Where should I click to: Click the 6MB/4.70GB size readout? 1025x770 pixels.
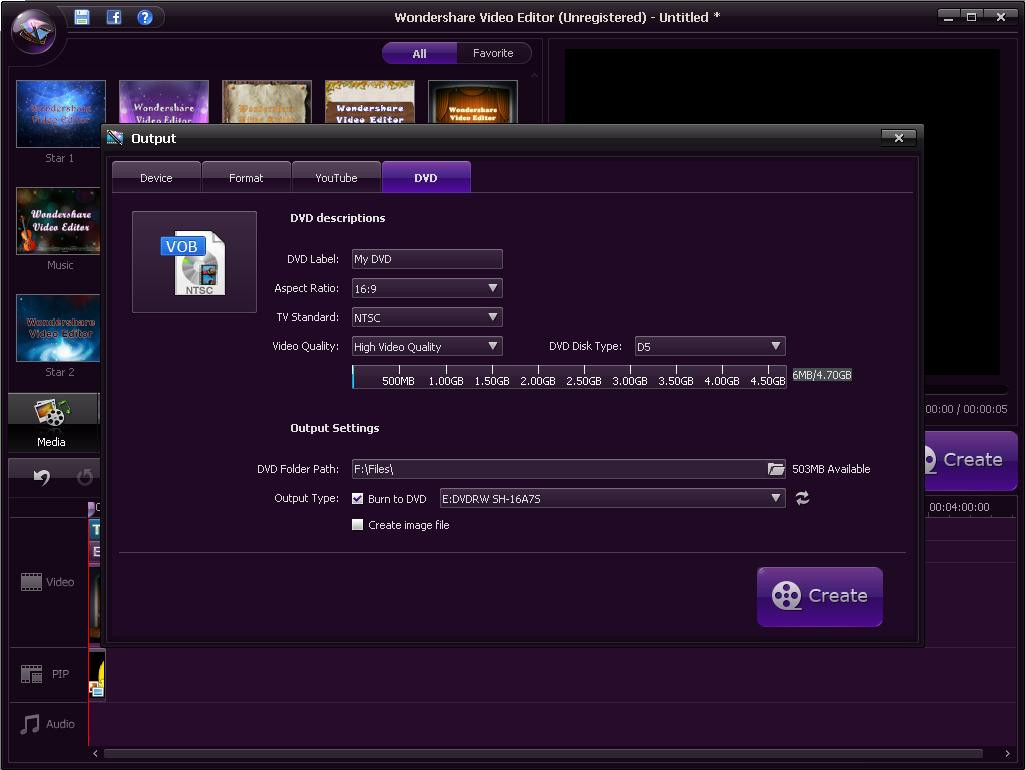point(822,375)
